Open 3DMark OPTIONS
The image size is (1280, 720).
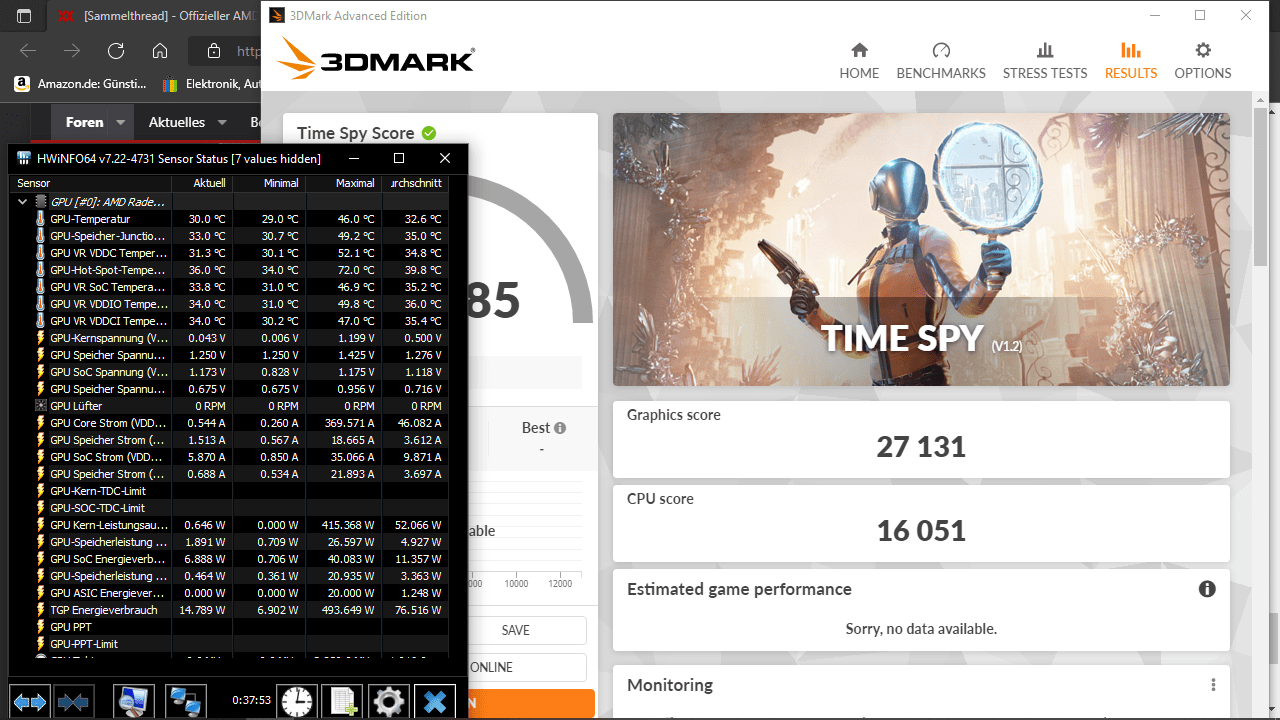tap(1203, 61)
